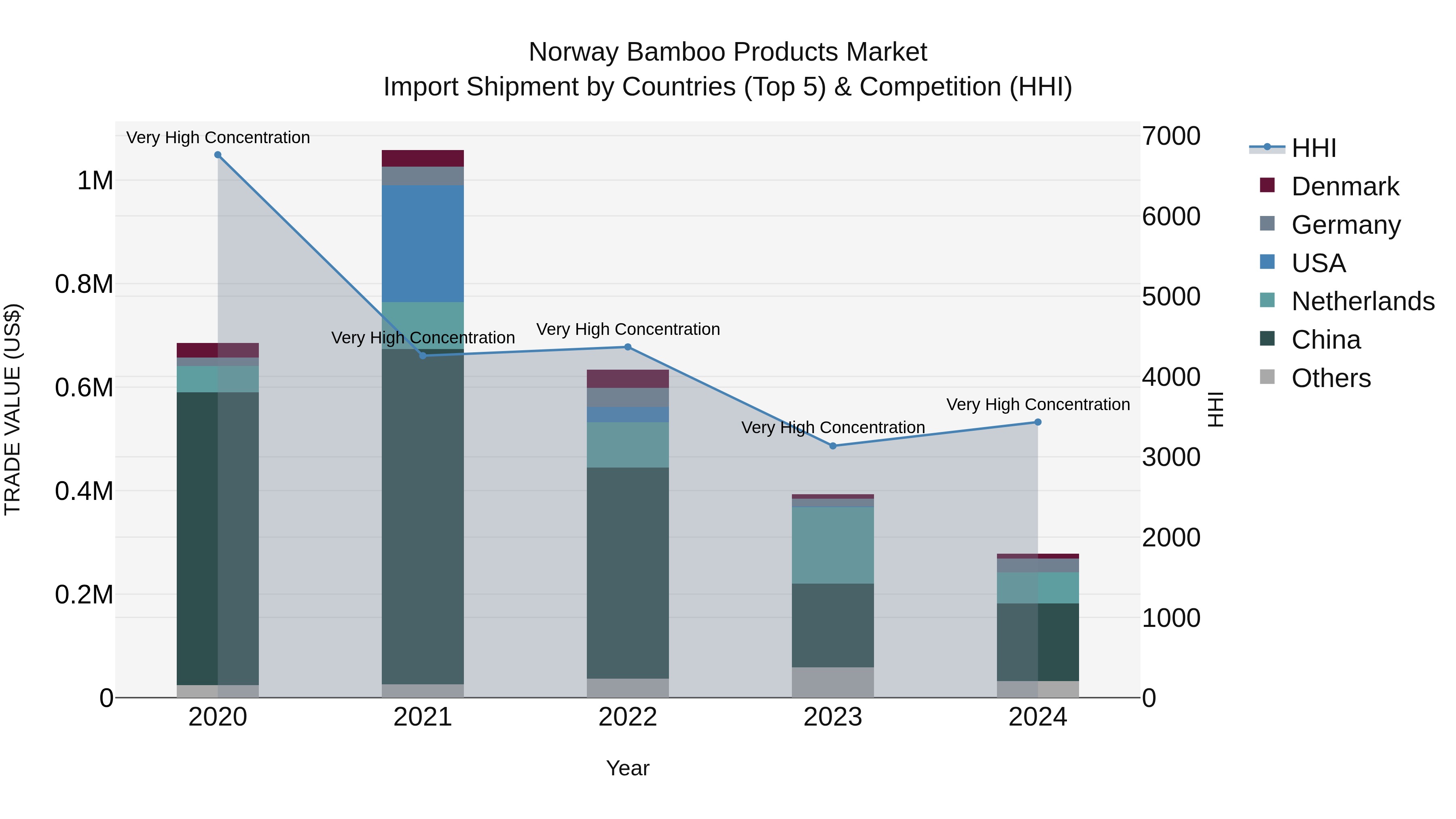Toggle the USA legend entry
Screen dimensions: 1456x819
(1303, 263)
